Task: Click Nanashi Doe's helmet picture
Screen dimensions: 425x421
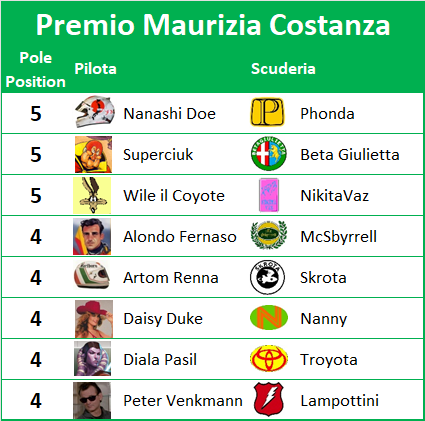Action: pos(95,112)
